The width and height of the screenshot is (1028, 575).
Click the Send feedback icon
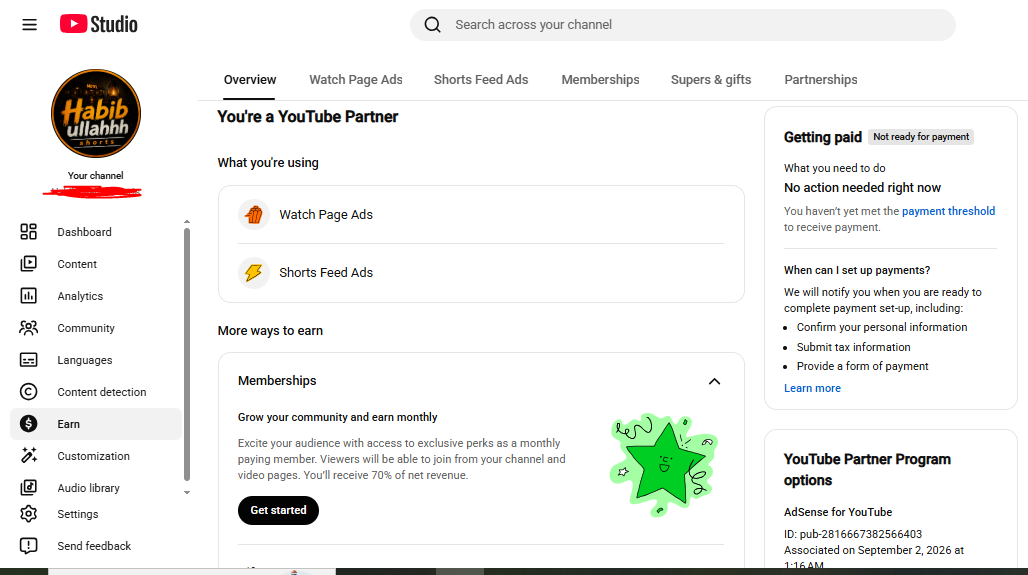(x=28, y=545)
